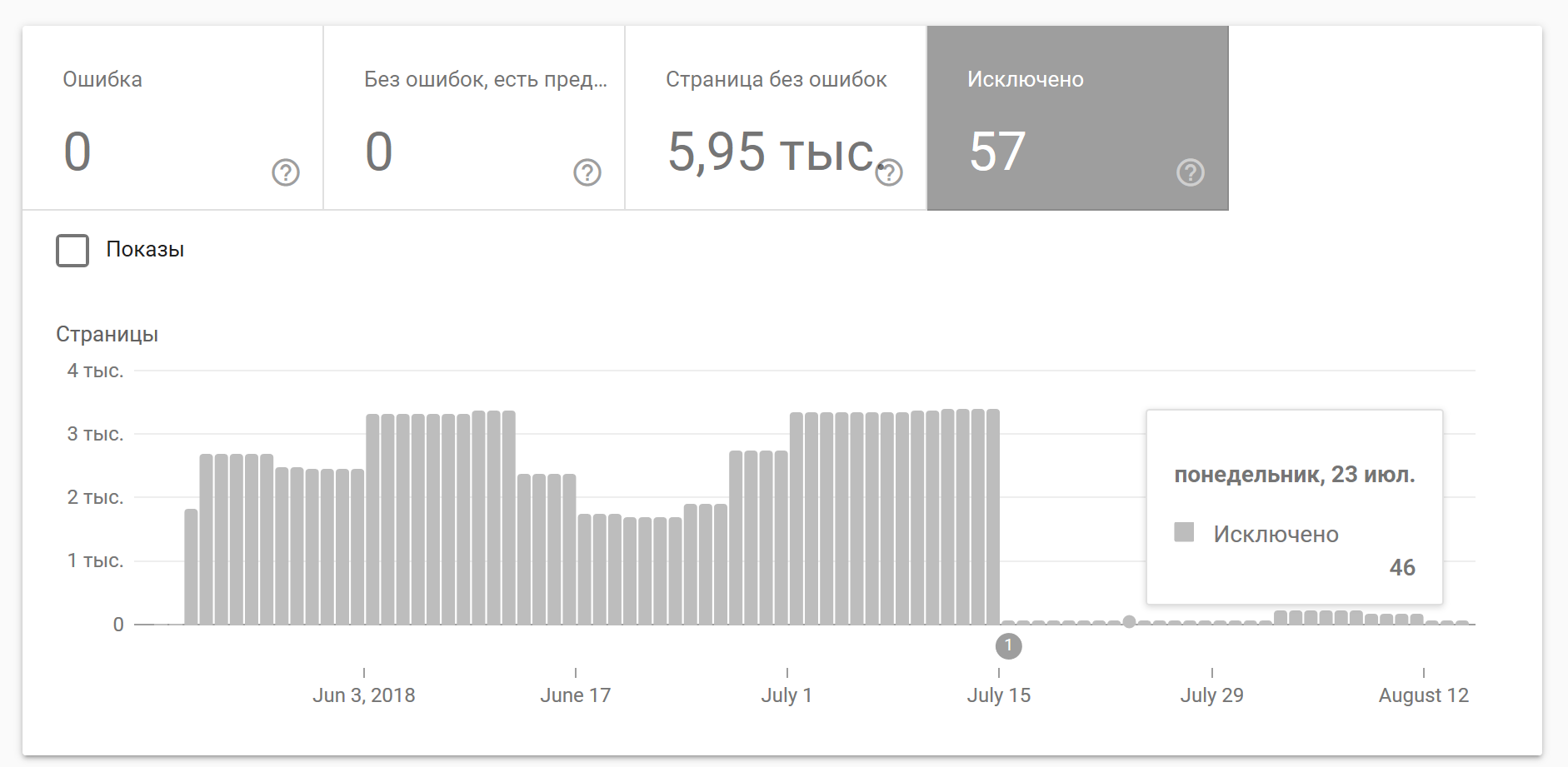Click the "Показы" label text
1568x767 pixels.
click(x=145, y=250)
